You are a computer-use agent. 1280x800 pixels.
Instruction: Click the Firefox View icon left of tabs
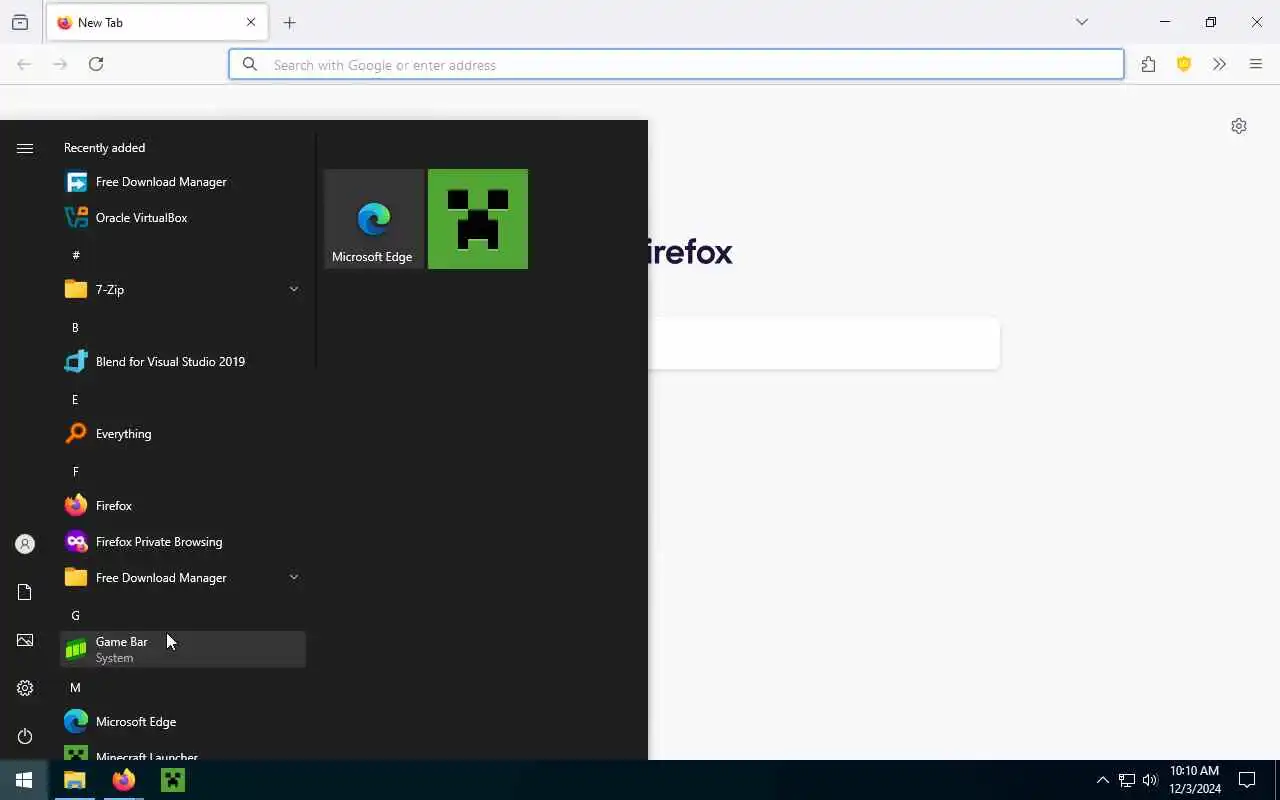click(x=20, y=22)
